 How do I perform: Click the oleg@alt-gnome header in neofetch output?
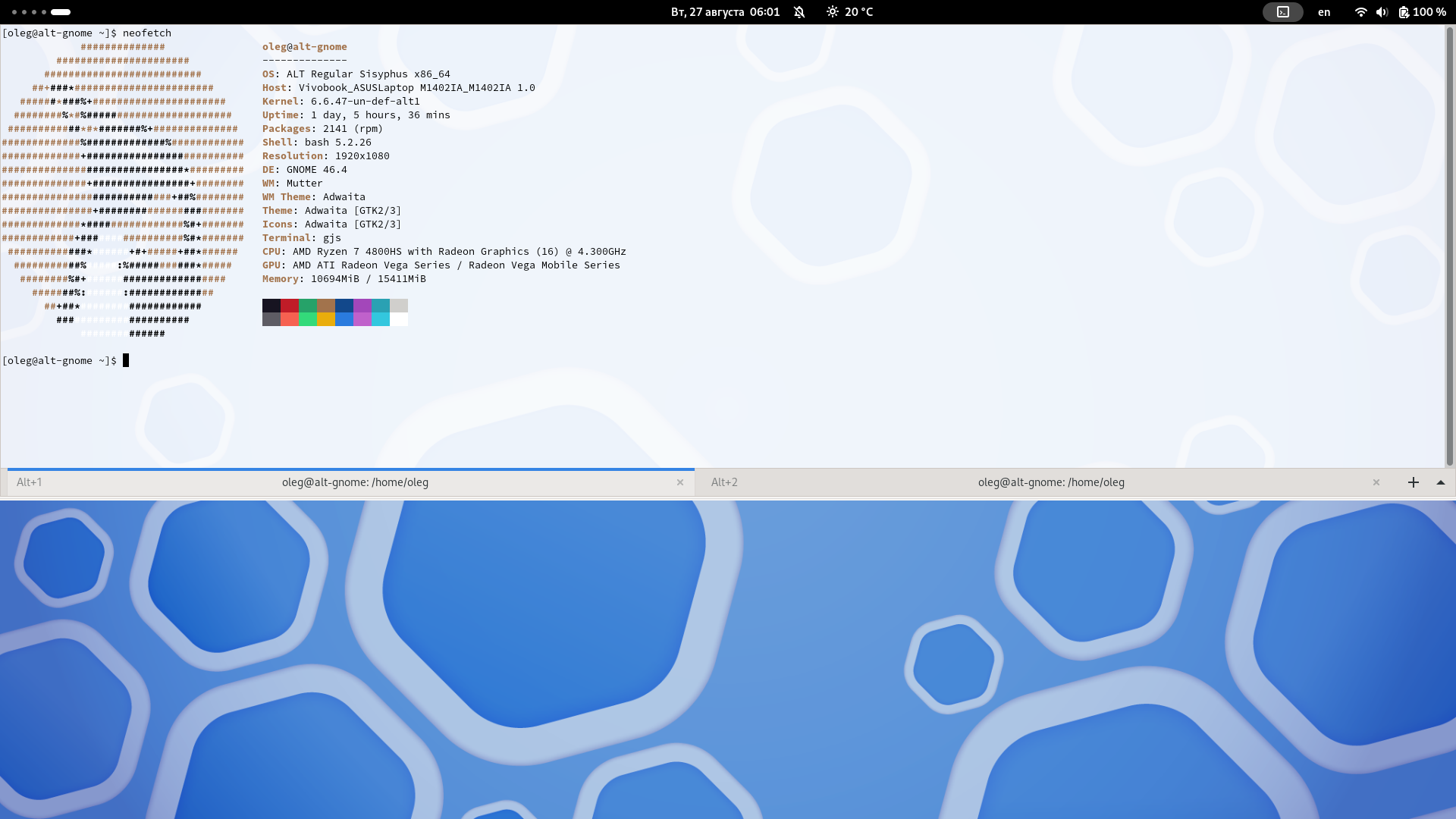point(305,47)
